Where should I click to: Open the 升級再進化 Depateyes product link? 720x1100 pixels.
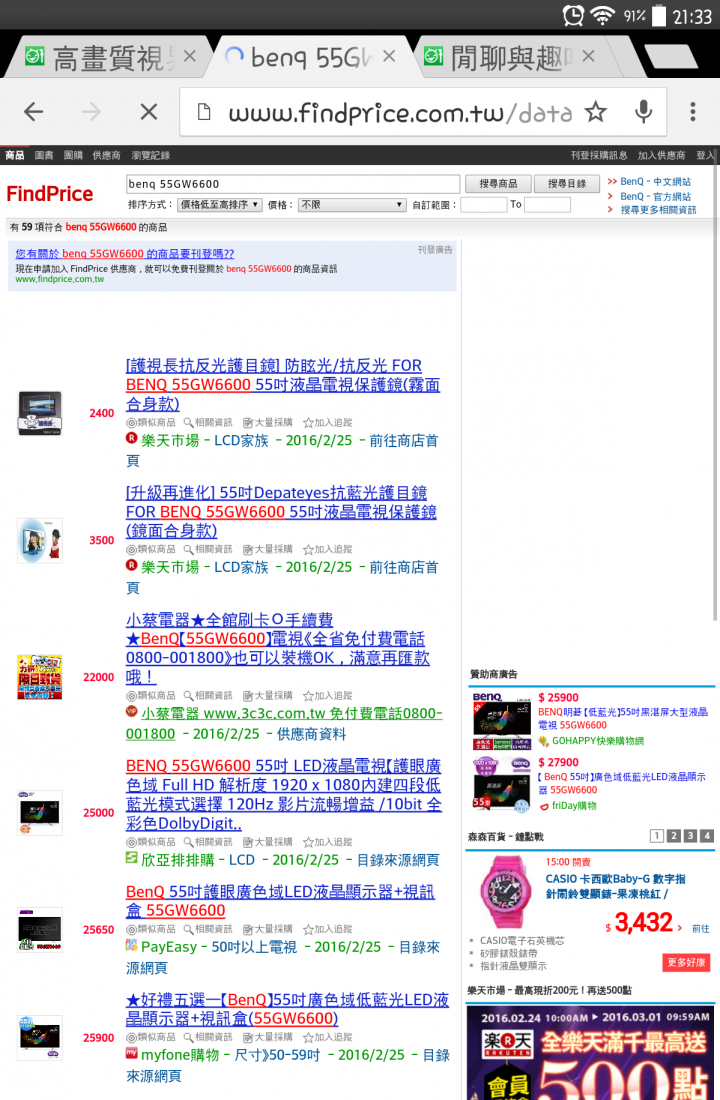[x=281, y=511]
